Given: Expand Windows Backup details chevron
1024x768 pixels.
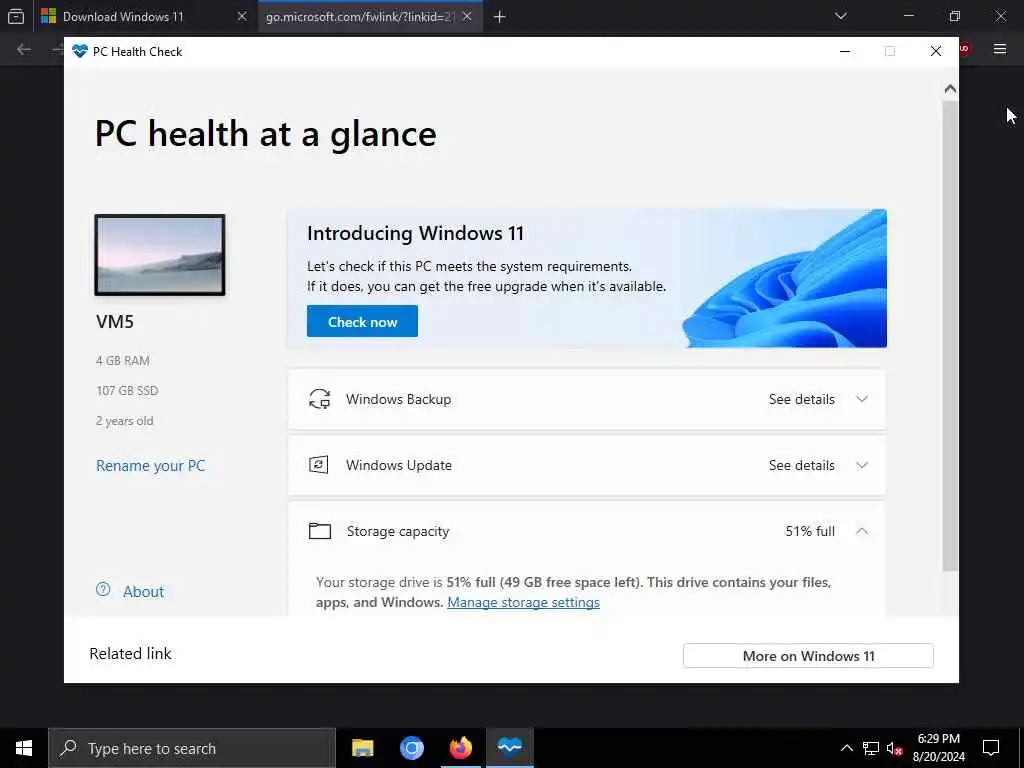Looking at the screenshot, I should tap(862, 399).
